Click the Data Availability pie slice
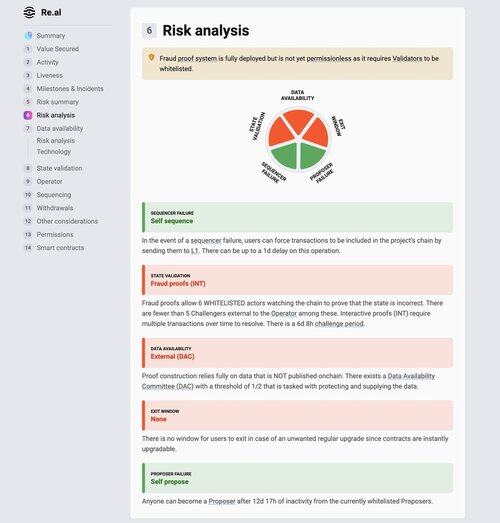500x523 pixels. 298,119
